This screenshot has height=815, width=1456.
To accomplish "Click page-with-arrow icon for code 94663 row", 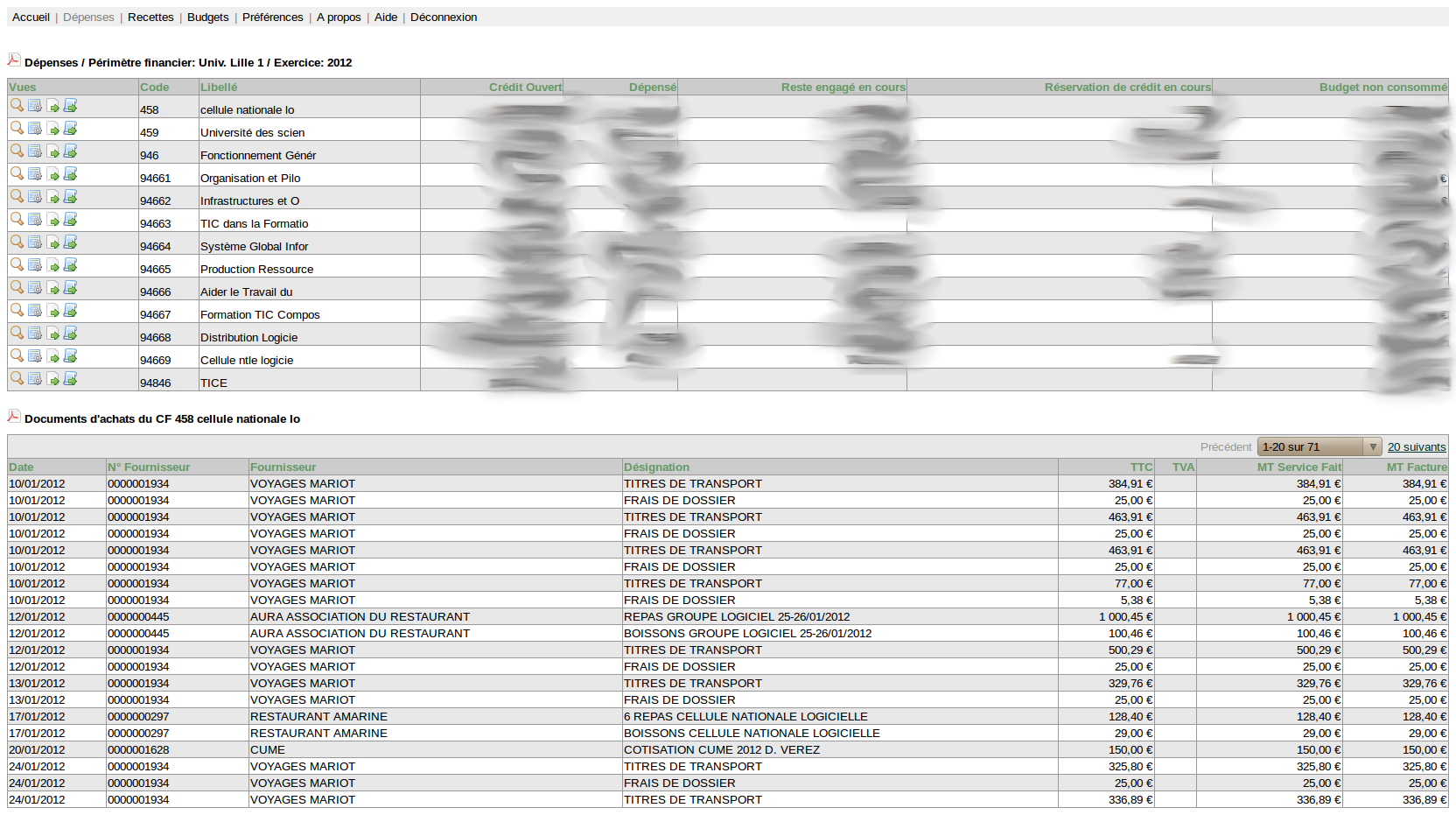I will (x=53, y=220).
